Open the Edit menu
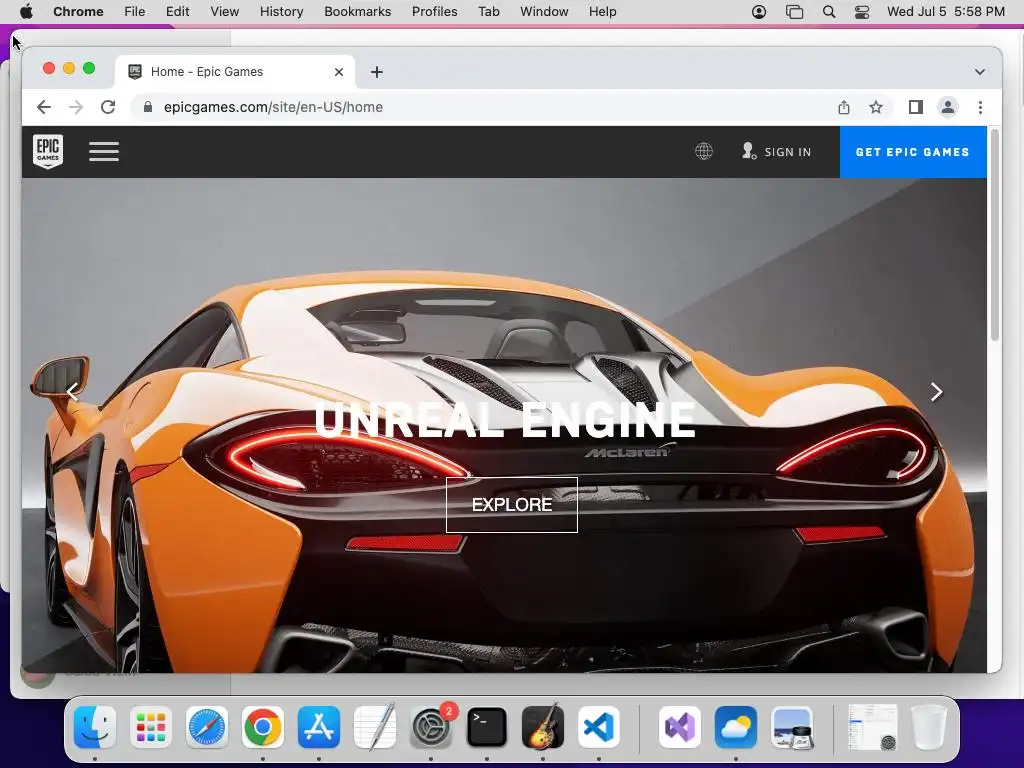 point(178,12)
